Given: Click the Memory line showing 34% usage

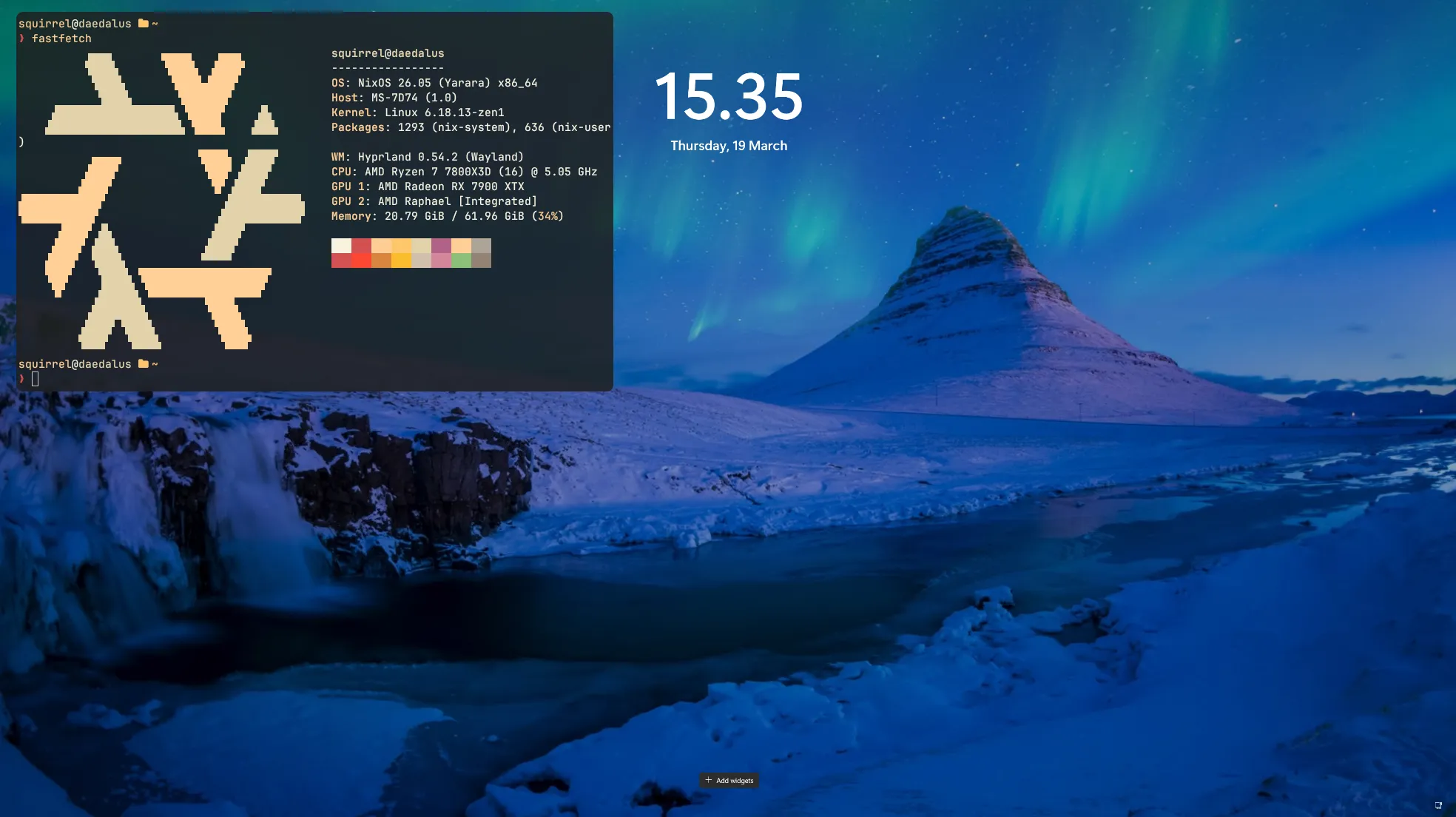Looking at the screenshot, I should pos(447,216).
